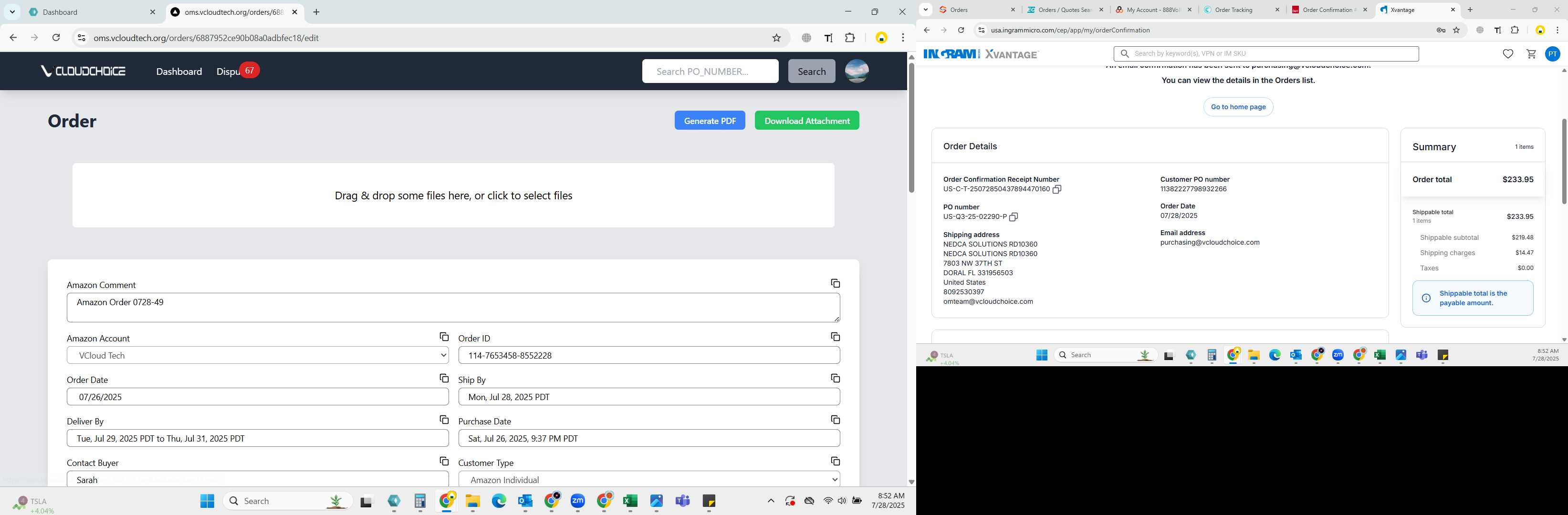Open the Dashboard menu in the OMS navbar

(x=179, y=71)
